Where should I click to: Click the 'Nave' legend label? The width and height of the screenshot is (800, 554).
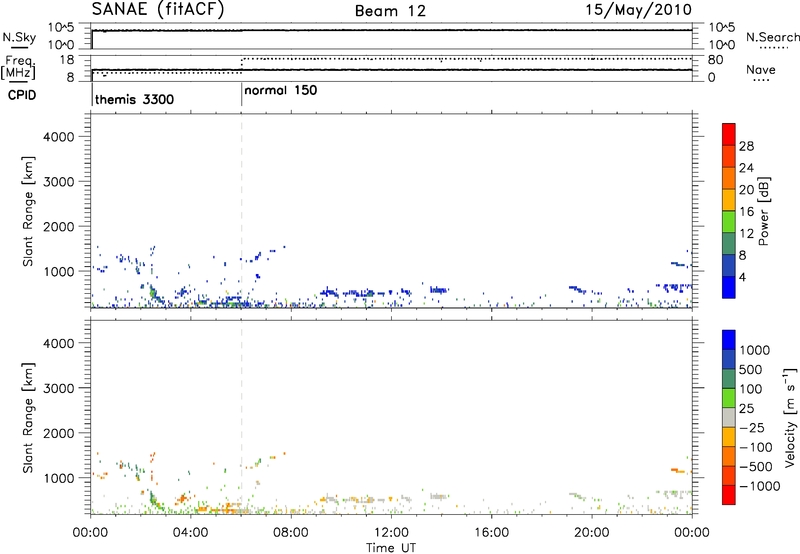click(760, 70)
